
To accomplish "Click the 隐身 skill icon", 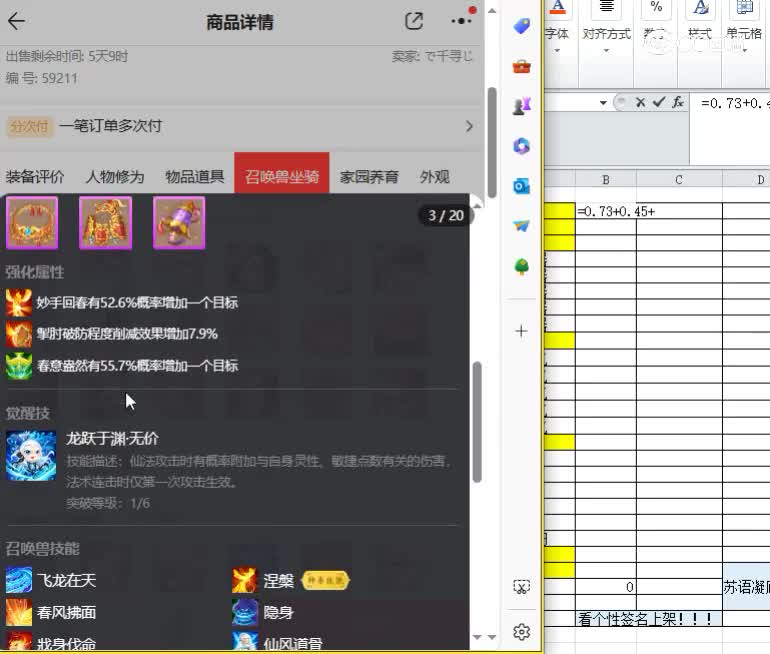I will (245, 612).
